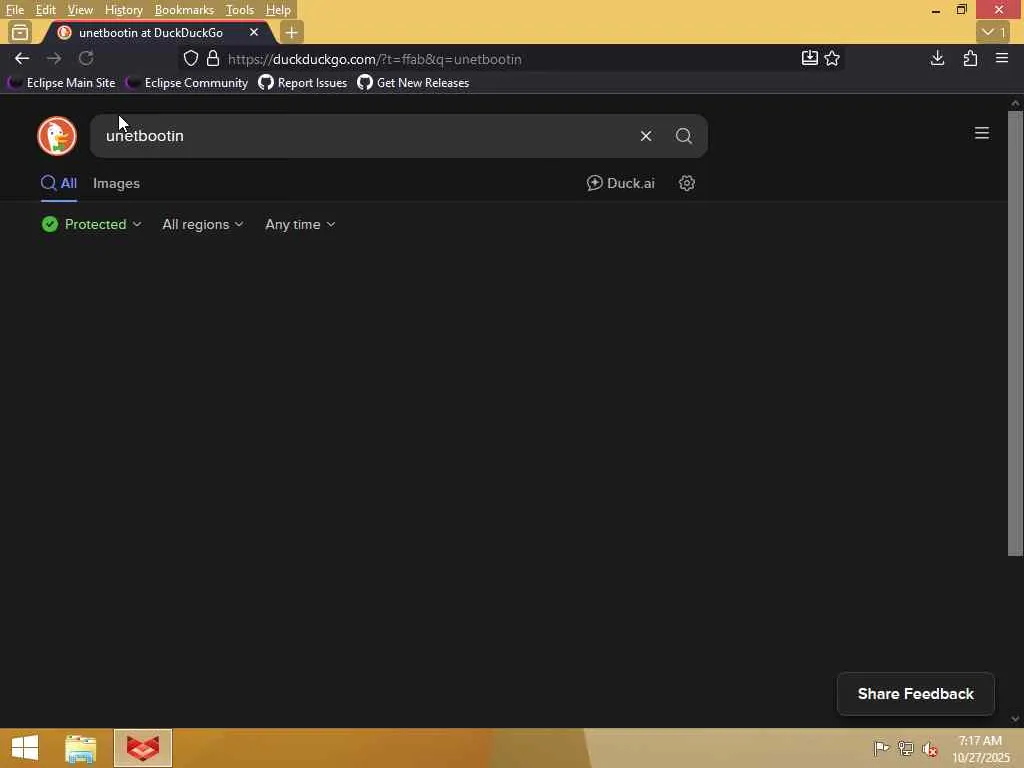Viewport: 1024px width, 768px height.
Task: Open the search settings gear
Action: (686, 184)
